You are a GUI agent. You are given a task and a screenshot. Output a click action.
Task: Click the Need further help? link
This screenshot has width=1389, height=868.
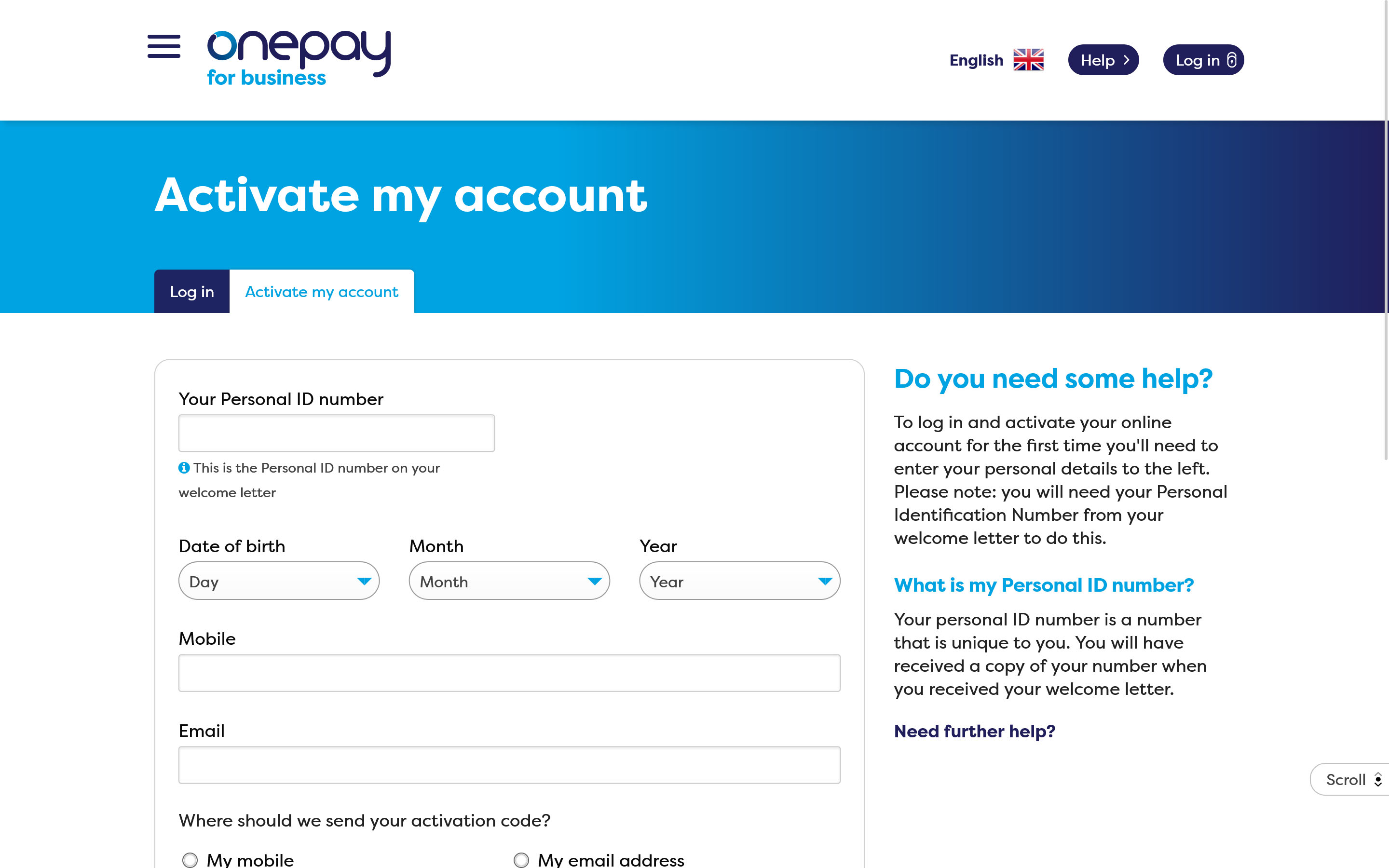[x=974, y=732]
